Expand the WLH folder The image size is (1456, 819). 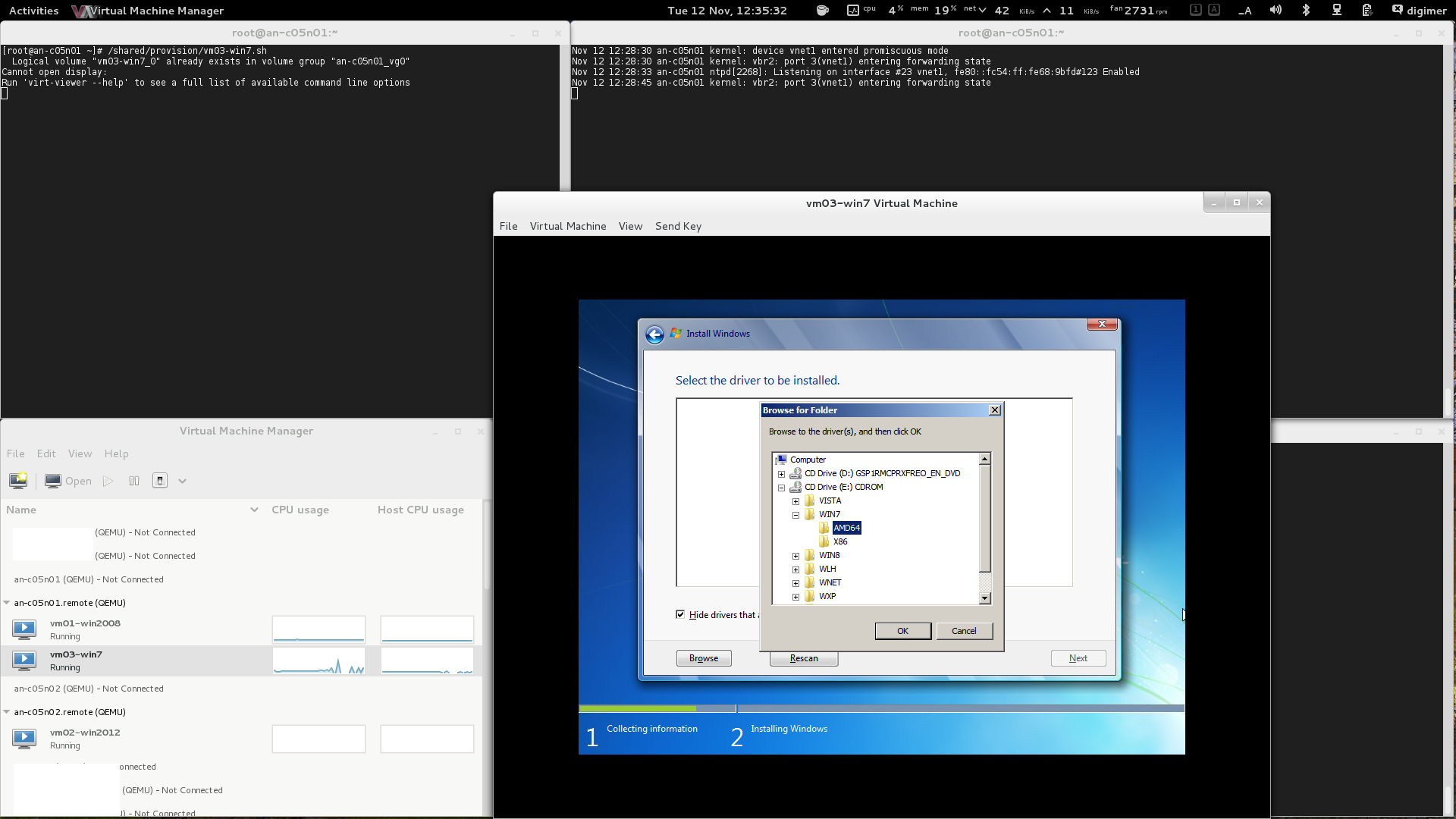(x=795, y=570)
